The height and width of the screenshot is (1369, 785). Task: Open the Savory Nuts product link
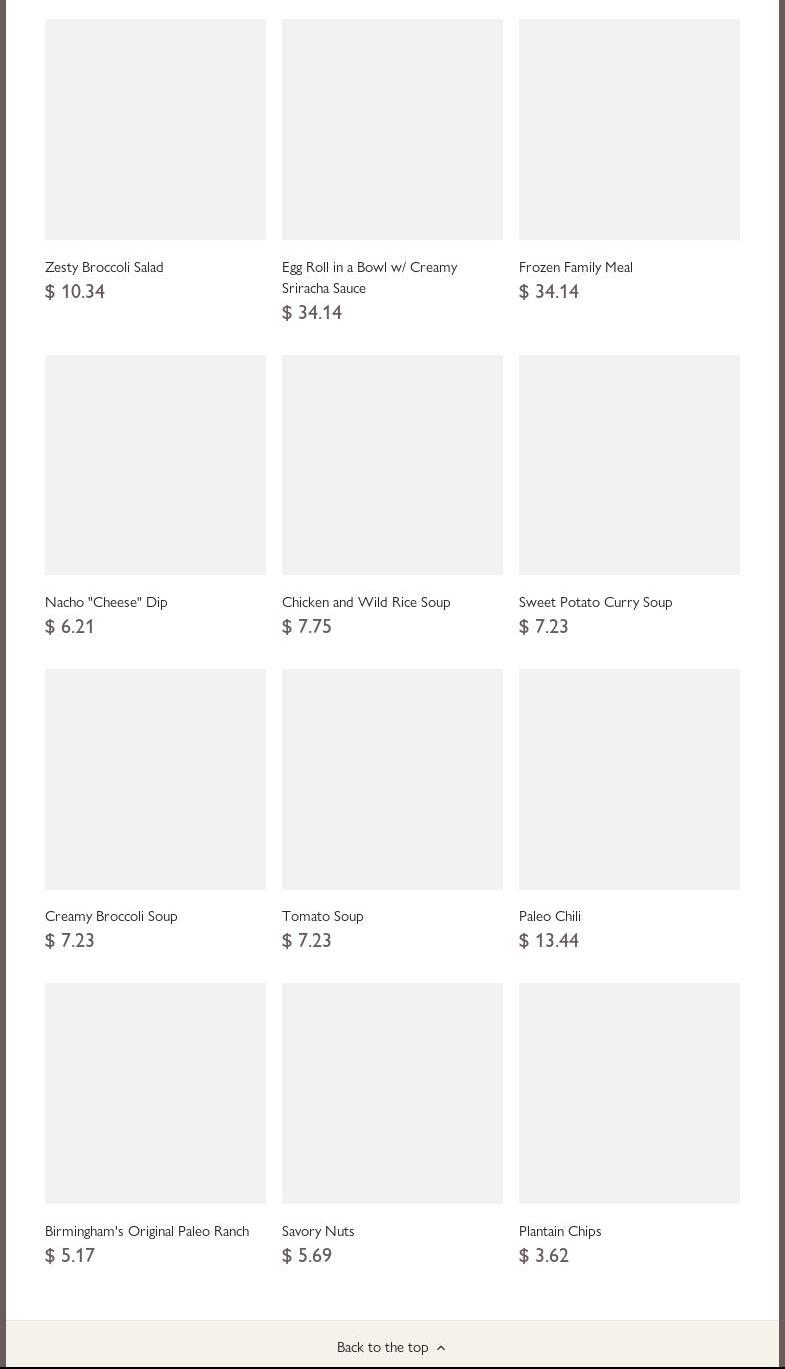tap(318, 1231)
